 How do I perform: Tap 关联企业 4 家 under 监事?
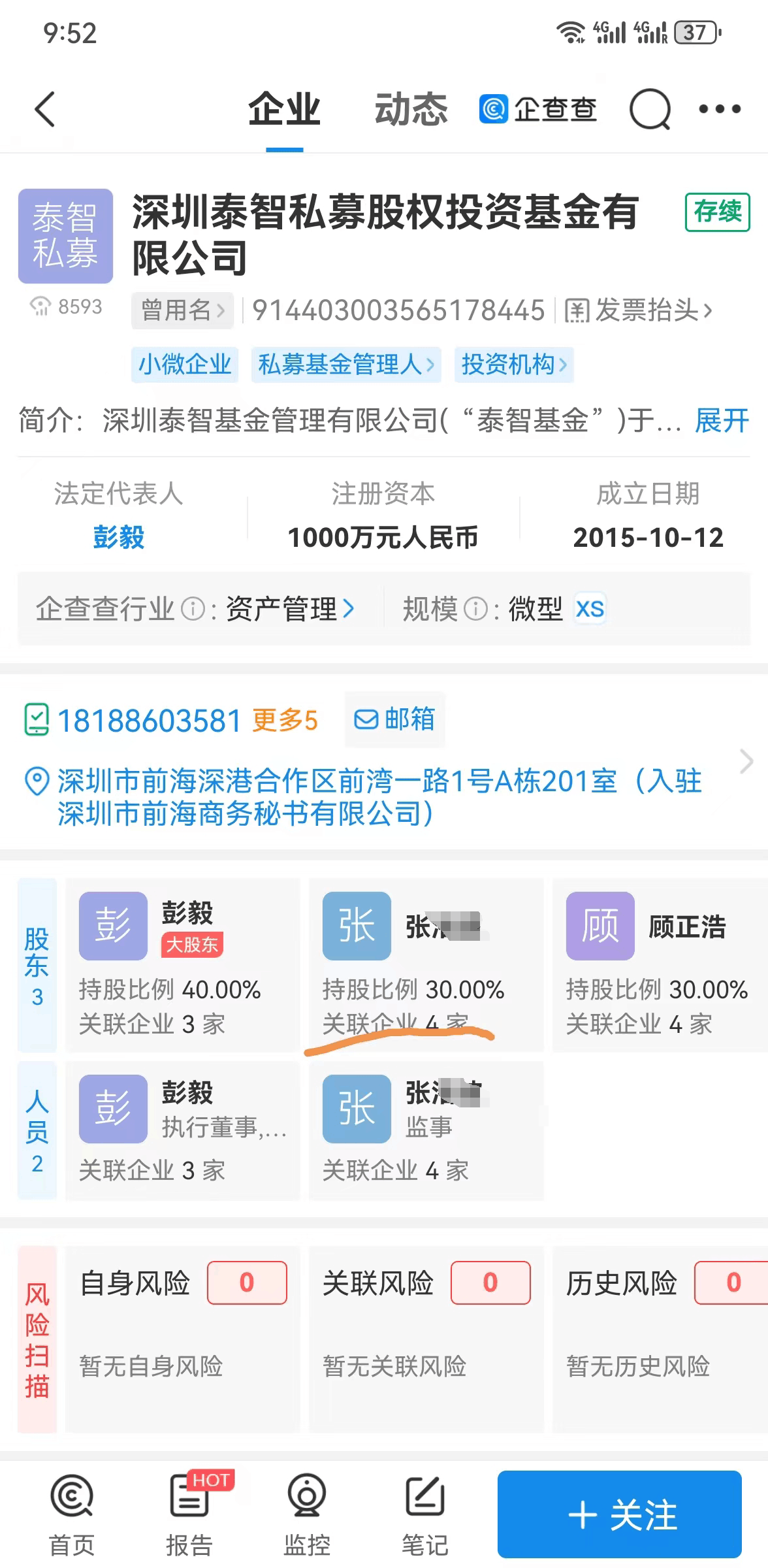[396, 1171]
